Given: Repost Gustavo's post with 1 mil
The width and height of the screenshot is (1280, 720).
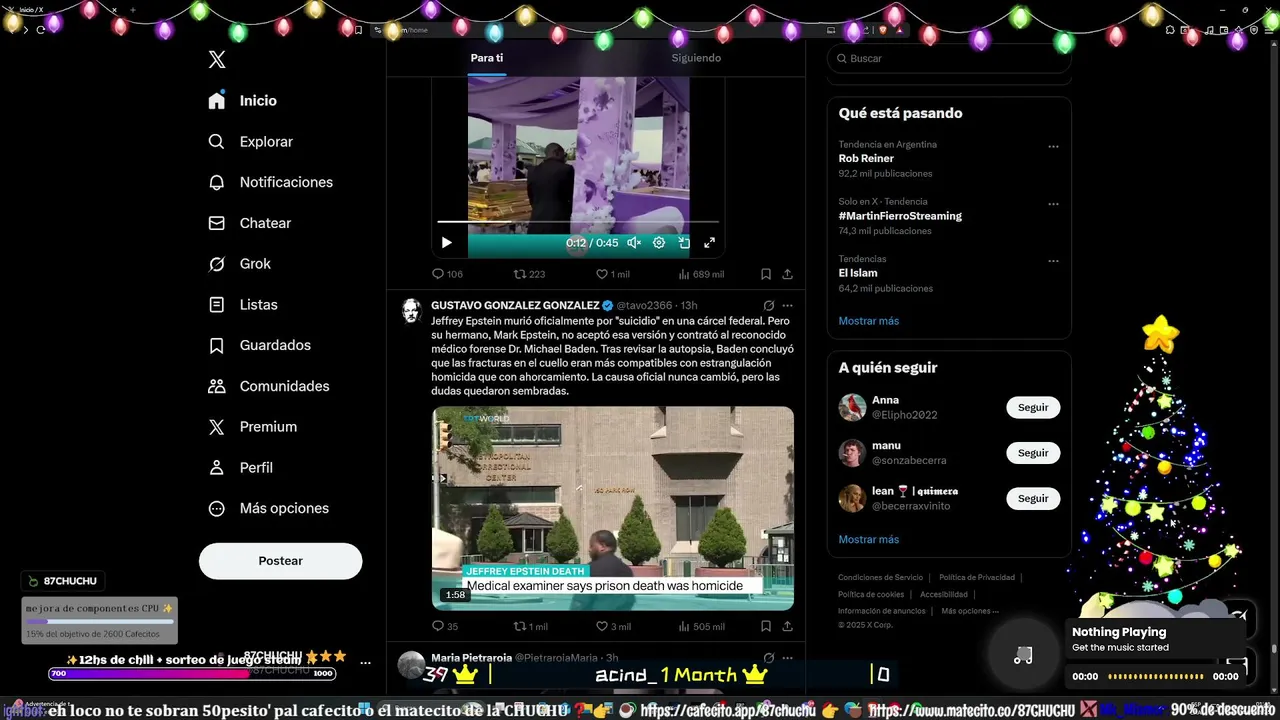Looking at the screenshot, I should 530,627.
